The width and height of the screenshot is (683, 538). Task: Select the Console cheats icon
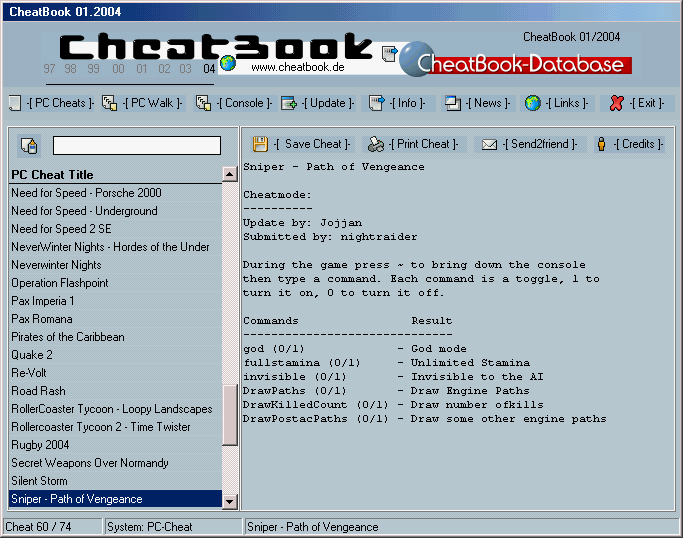[203, 103]
